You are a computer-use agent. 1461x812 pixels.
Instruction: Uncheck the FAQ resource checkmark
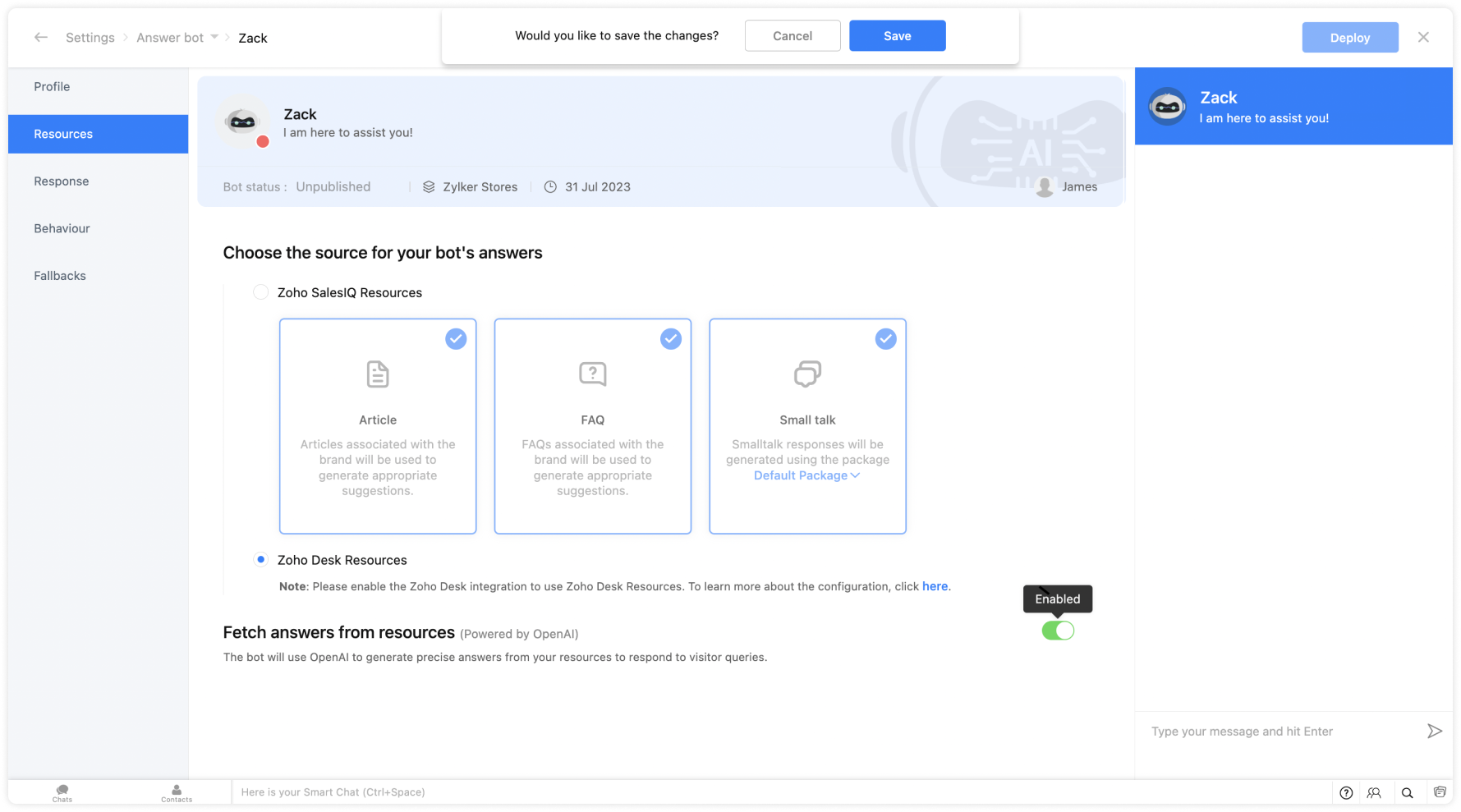(x=671, y=339)
